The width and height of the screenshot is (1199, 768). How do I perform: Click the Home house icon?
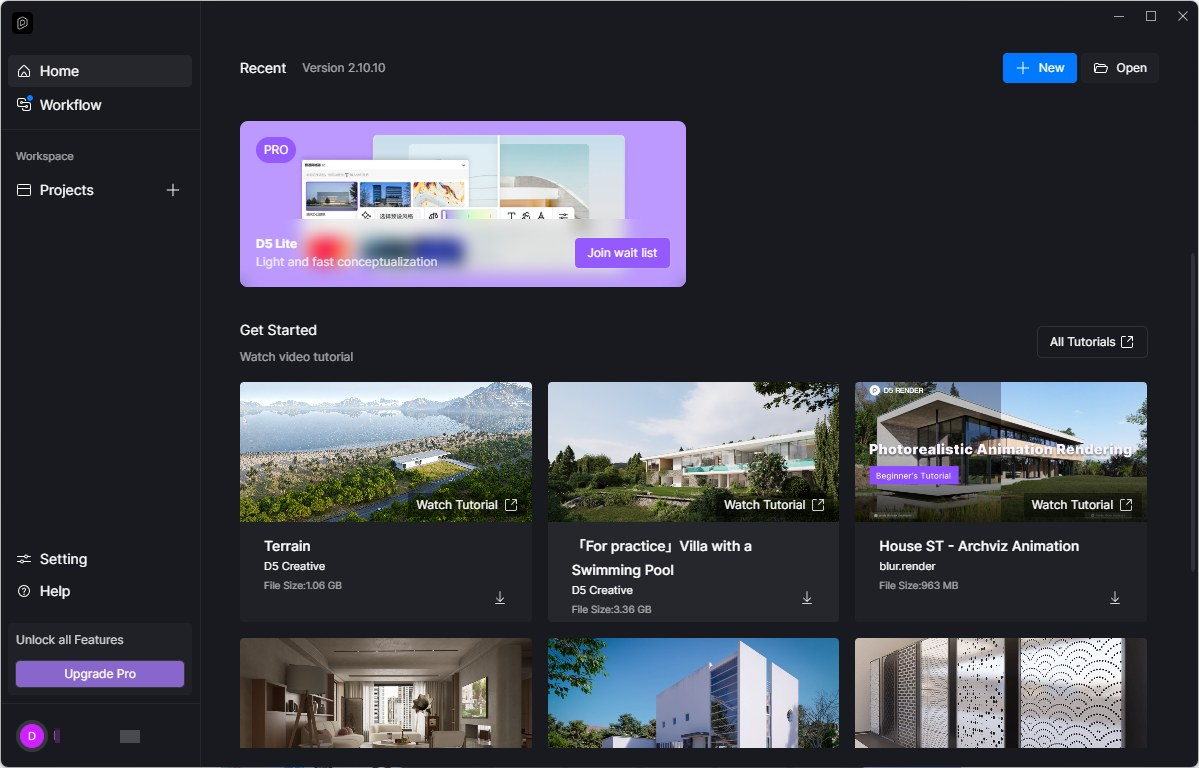pyautogui.click(x=24, y=71)
